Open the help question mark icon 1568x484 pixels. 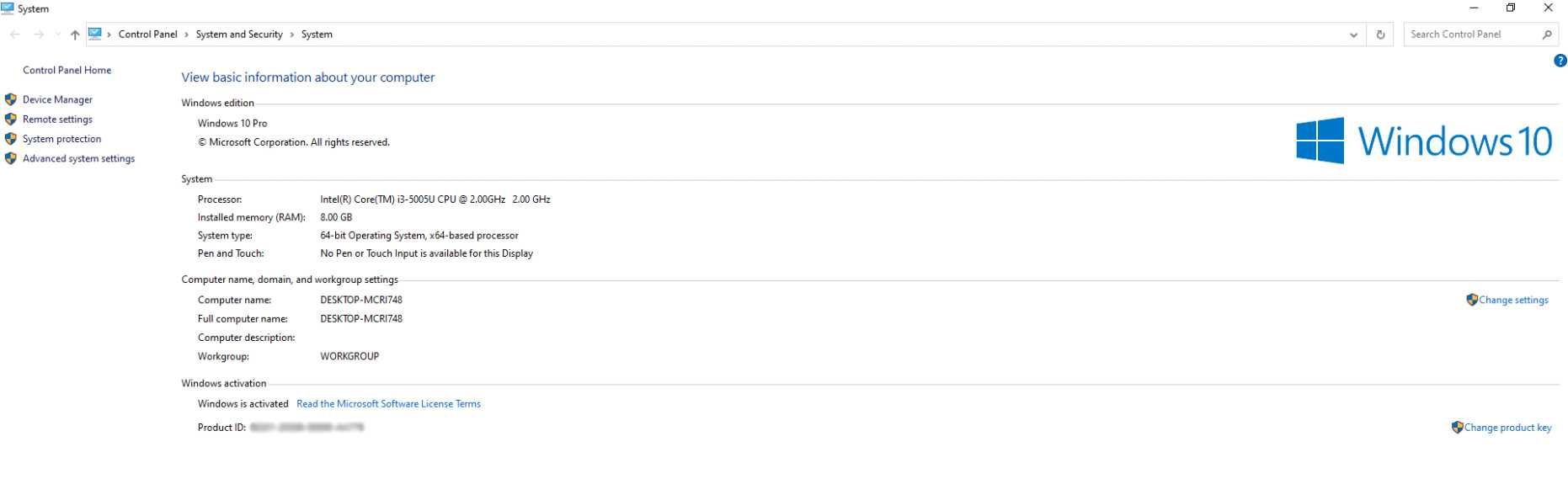coord(1560,61)
